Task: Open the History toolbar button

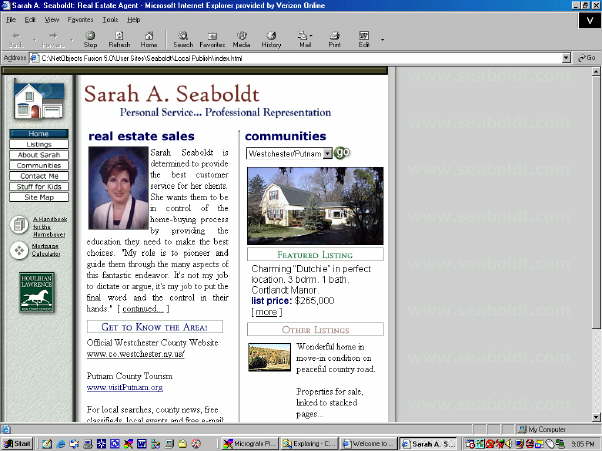Action: tap(271, 40)
